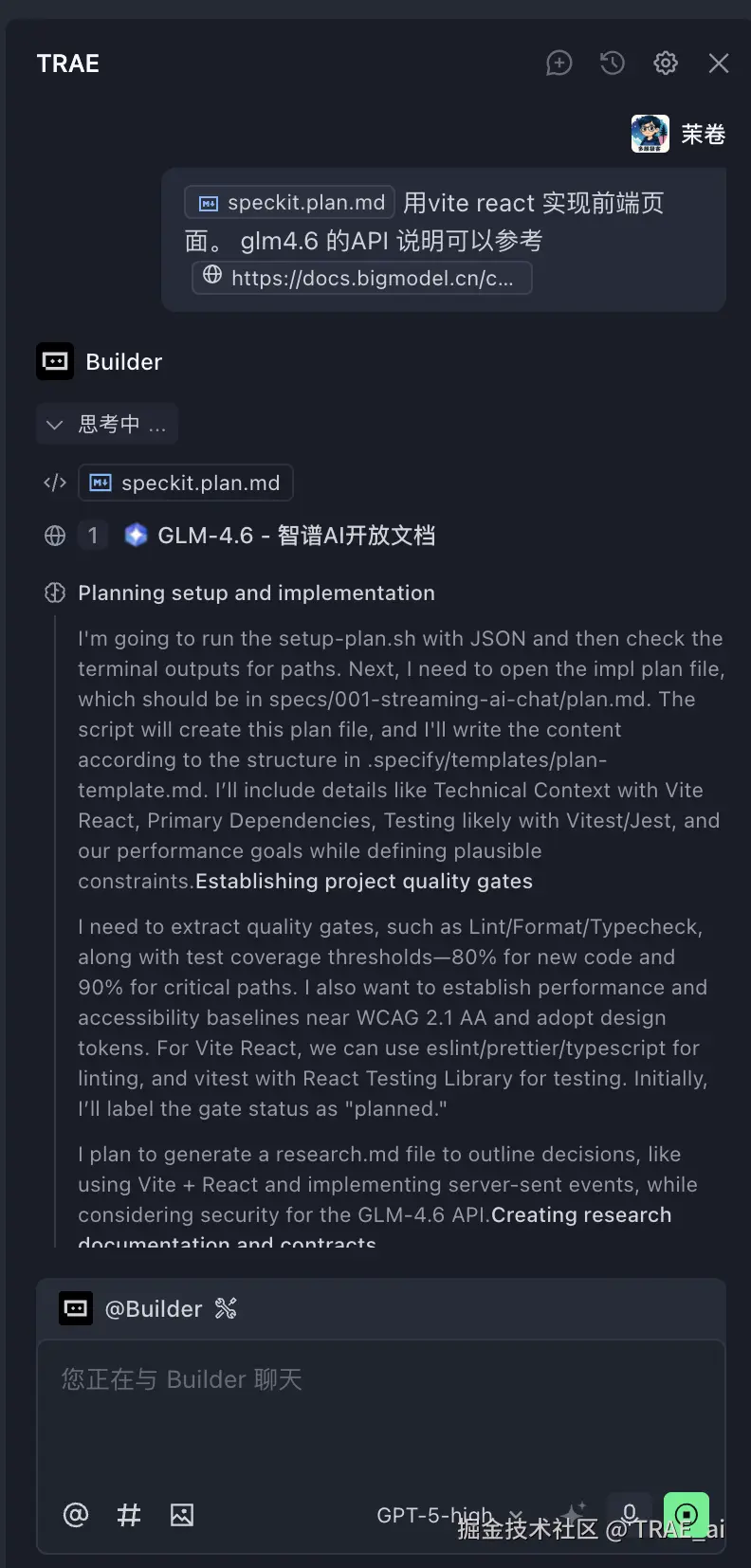Attach an image using the image icon
751x1568 pixels.
[x=182, y=1514]
